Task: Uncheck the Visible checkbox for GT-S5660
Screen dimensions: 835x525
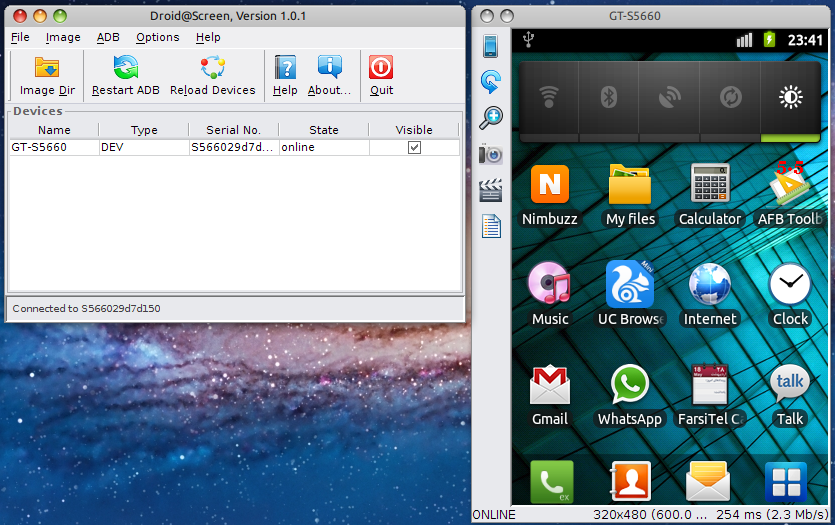Action: [414, 147]
